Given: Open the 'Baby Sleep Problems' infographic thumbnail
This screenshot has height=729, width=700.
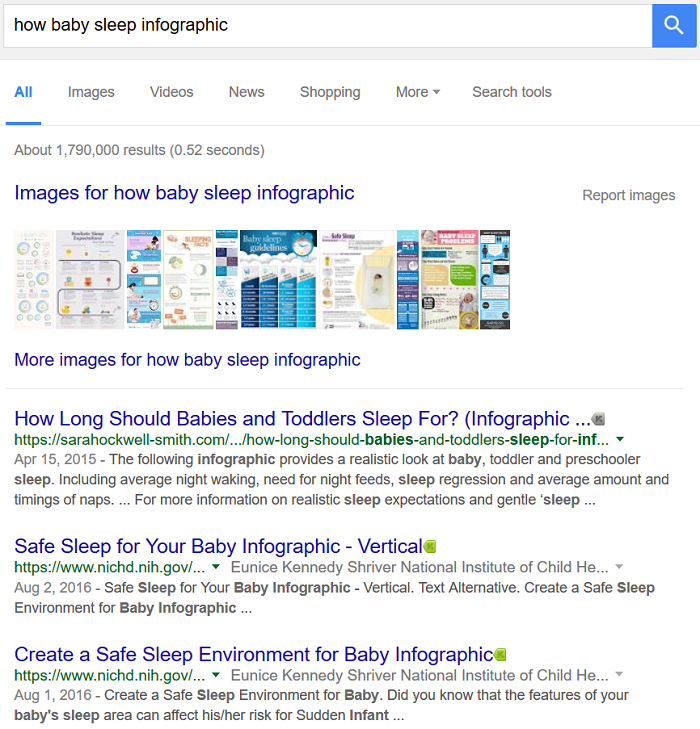Looking at the screenshot, I should pos(449,279).
